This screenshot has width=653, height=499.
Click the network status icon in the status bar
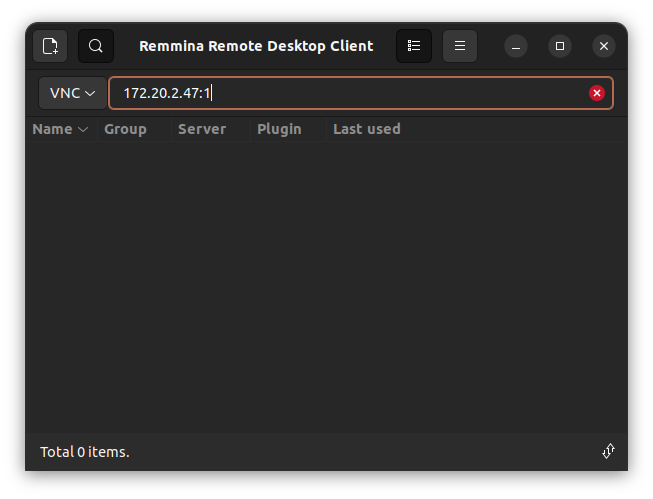click(608, 451)
